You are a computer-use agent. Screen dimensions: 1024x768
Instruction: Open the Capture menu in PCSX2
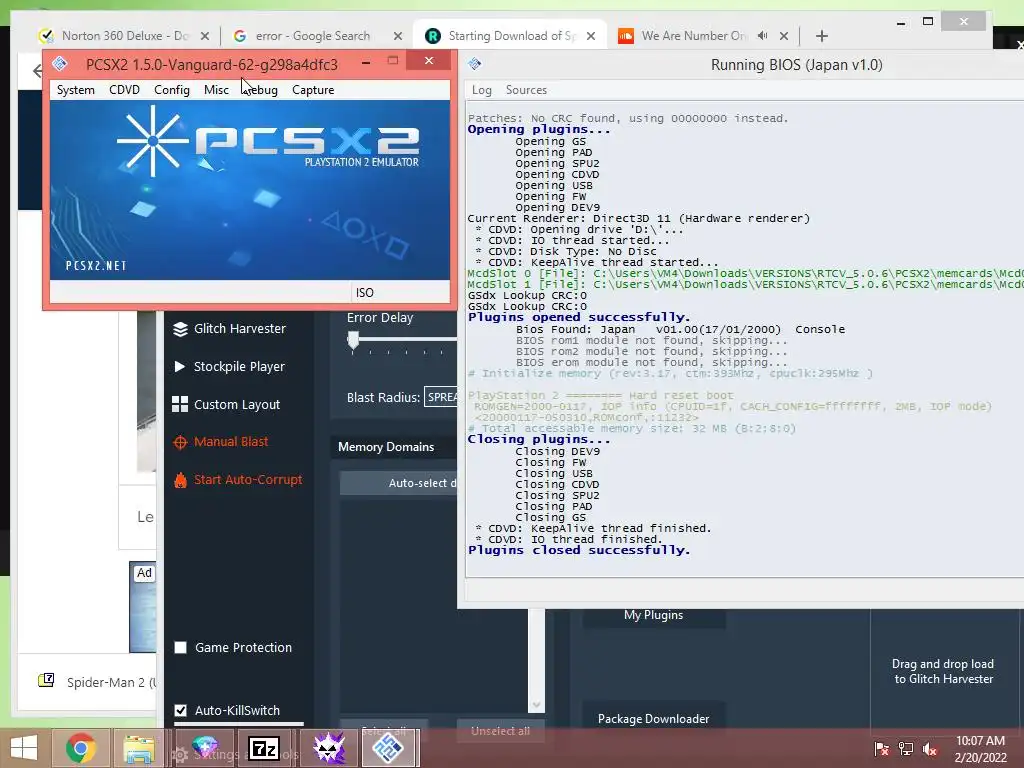[x=313, y=89]
